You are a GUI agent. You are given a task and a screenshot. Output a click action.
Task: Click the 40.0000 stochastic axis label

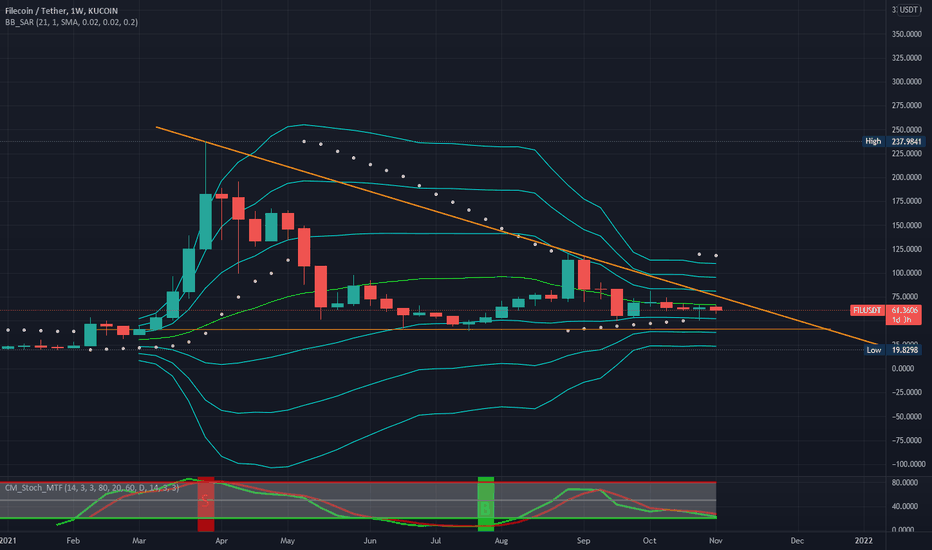906,506
